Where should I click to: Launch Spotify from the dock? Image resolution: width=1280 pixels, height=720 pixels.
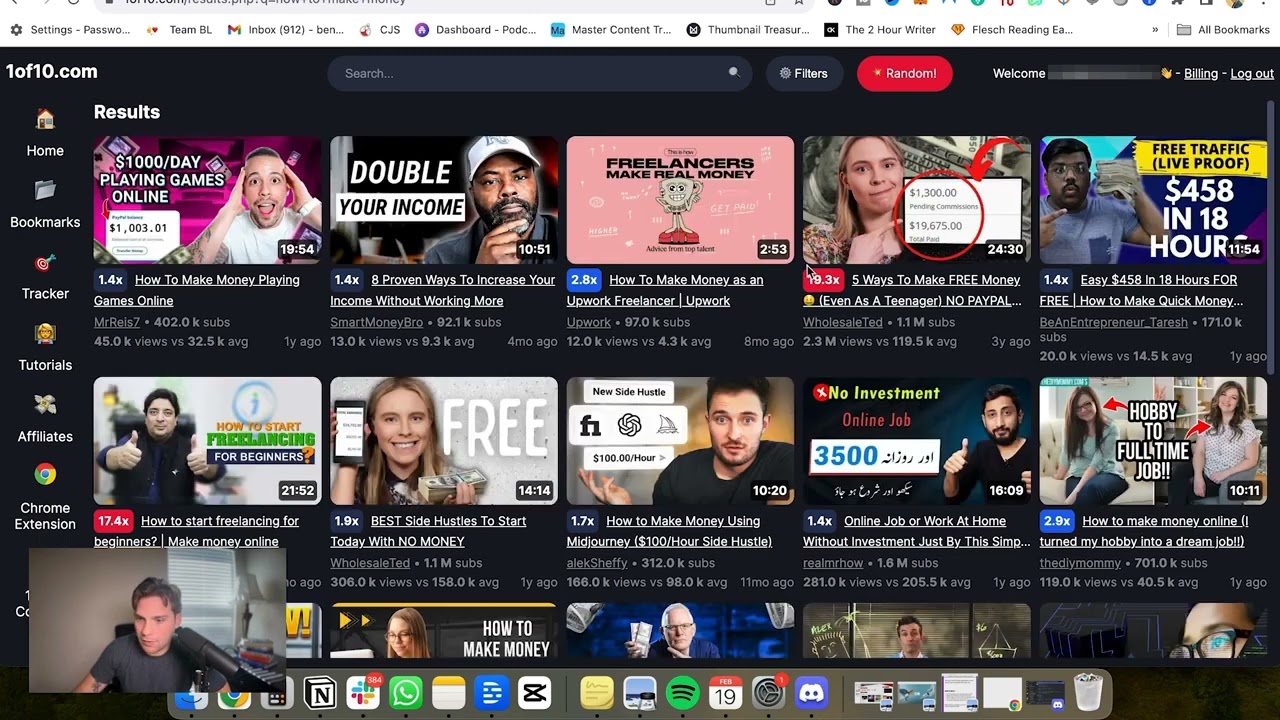[x=683, y=693]
